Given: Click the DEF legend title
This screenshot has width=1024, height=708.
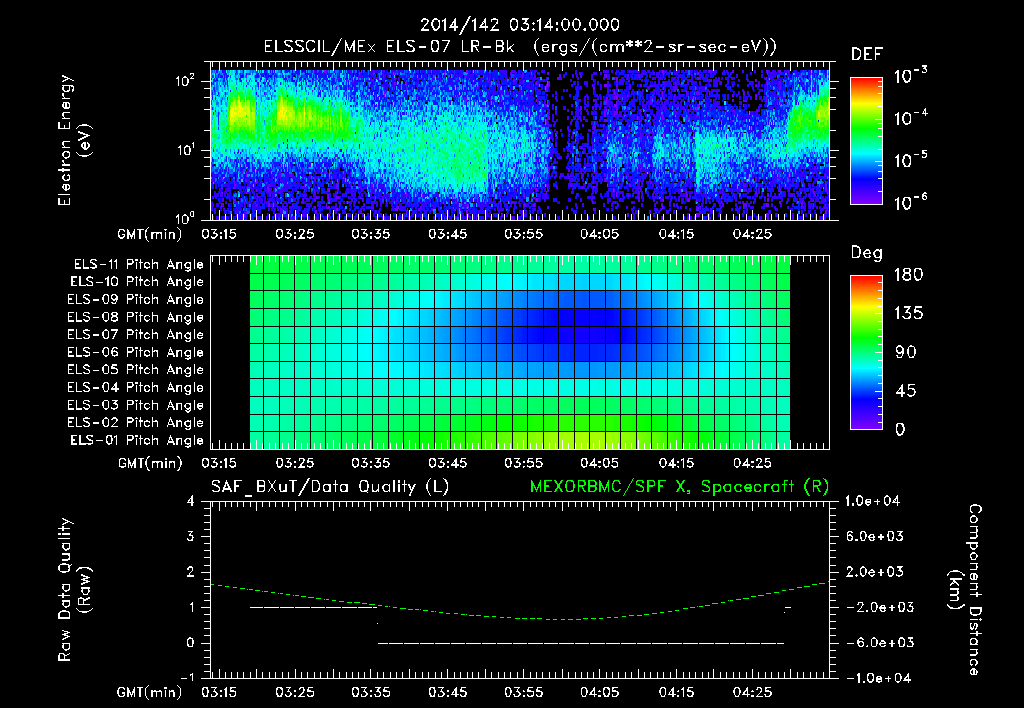Looking at the screenshot, I should [x=867, y=54].
